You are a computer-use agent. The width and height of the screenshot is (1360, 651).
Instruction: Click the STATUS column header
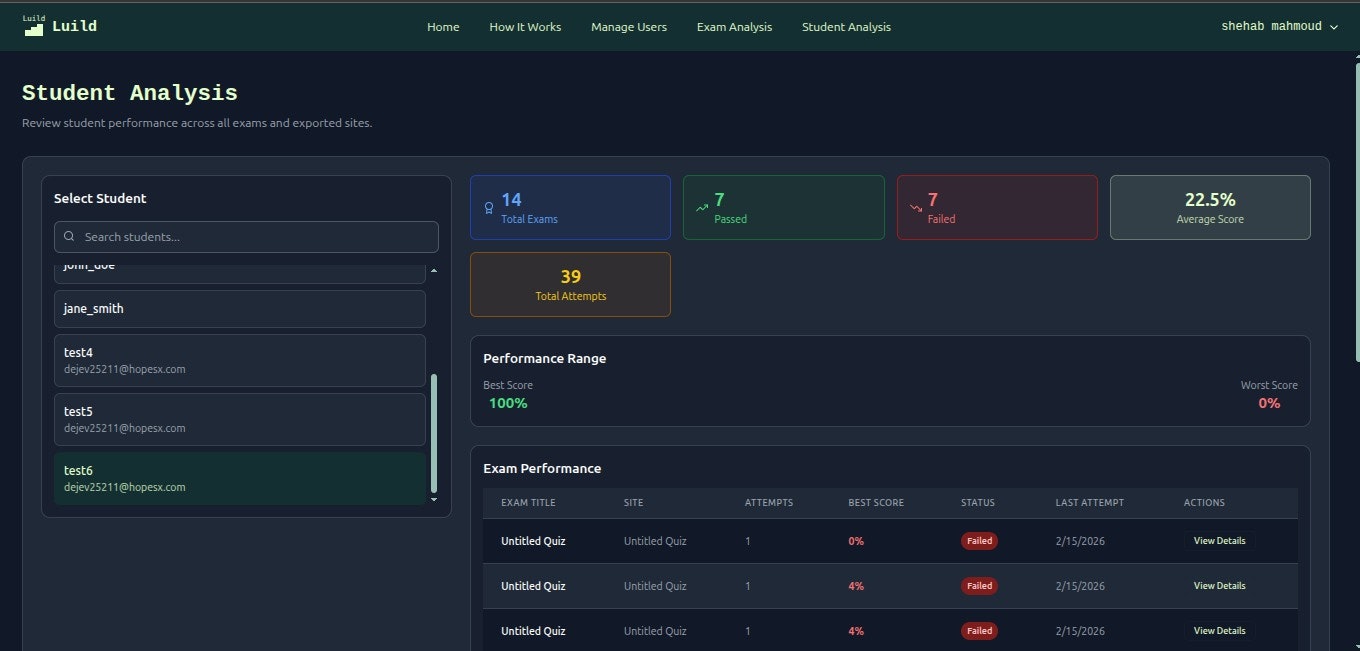coord(978,503)
